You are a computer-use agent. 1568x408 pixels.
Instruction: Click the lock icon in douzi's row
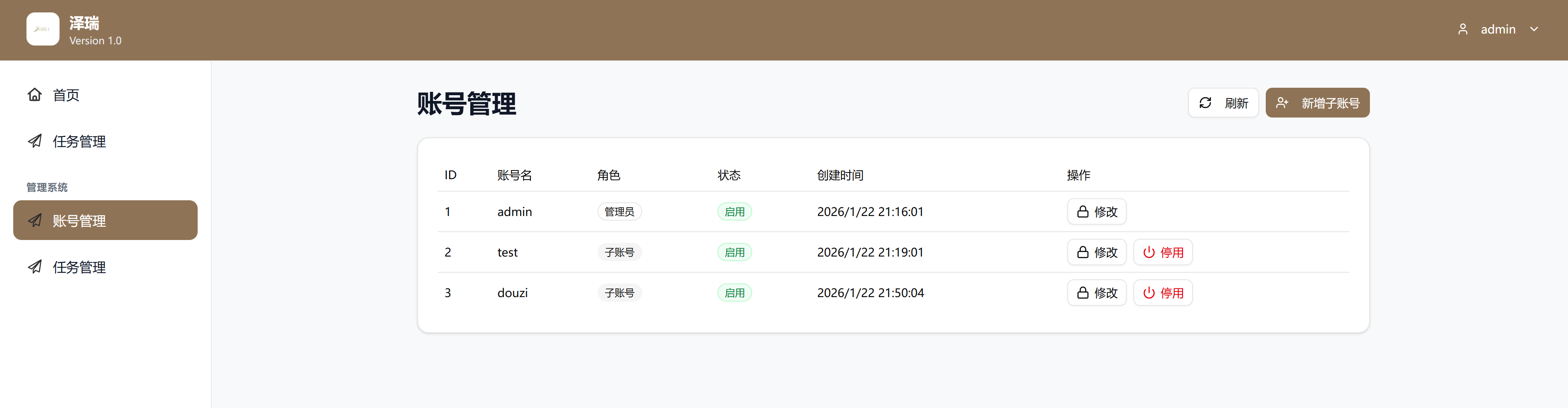pyautogui.click(x=1082, y=293)
